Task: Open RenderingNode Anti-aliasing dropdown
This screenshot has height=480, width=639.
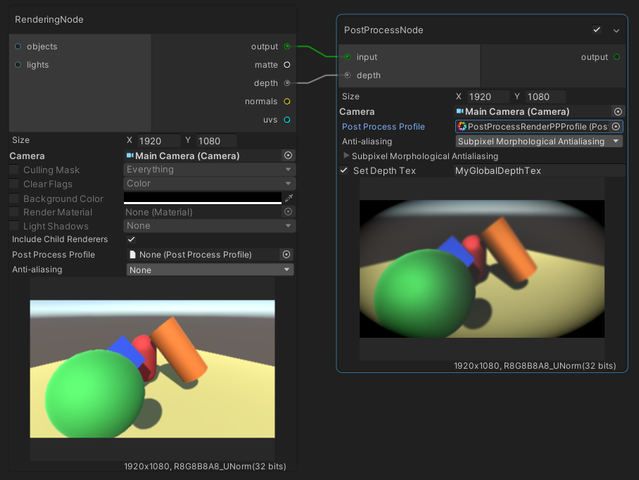Action: click(208, 270)
